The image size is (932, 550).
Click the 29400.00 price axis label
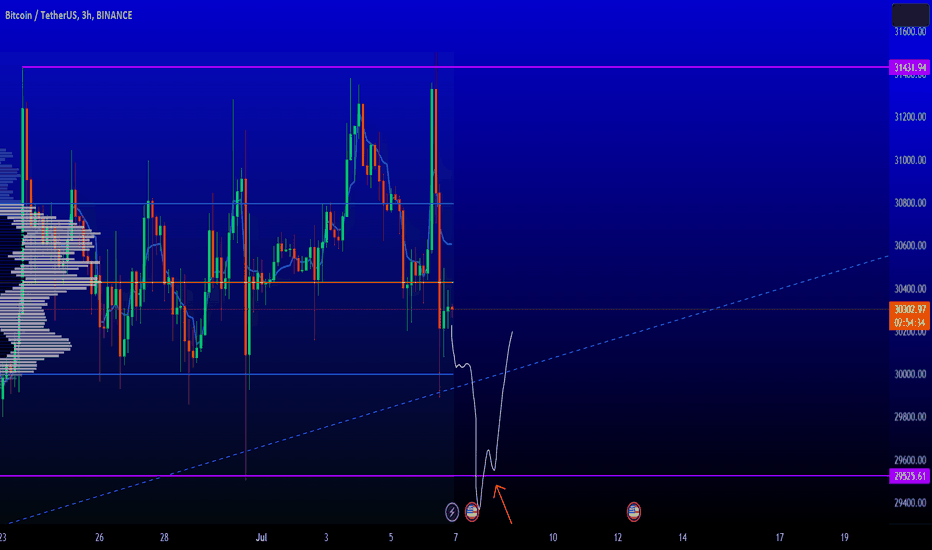909,502
